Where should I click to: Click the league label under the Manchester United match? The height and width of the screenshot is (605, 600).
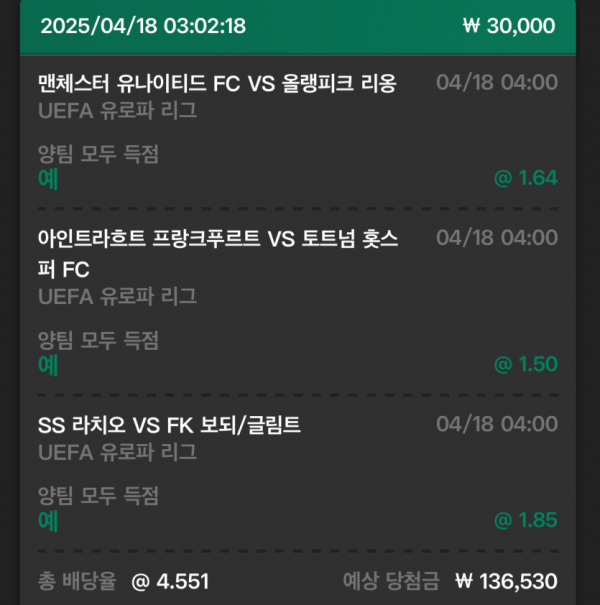[117, 111]
